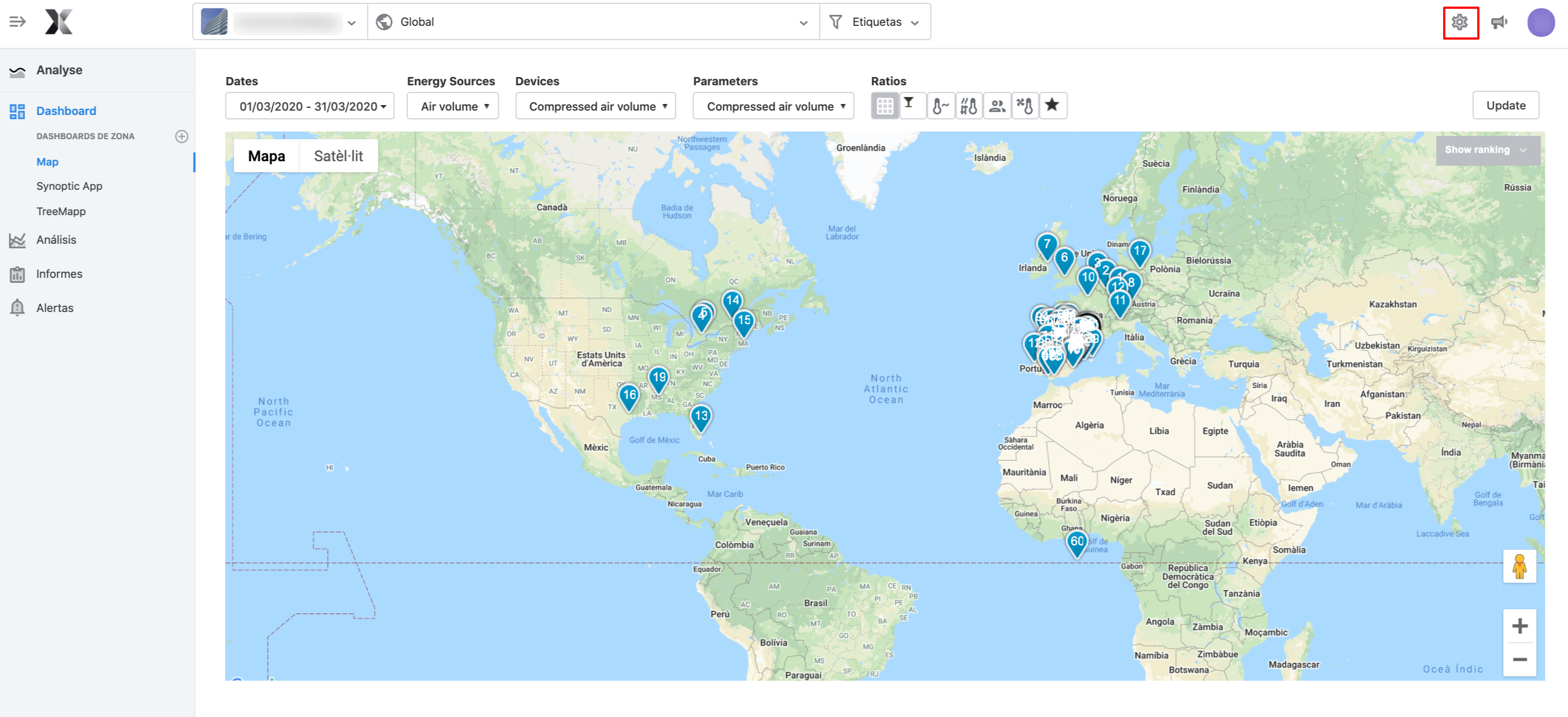1568x717 pixels.
Task: Click map marker 60 near Golf de Guinea
Action: [x=1077, y=543]
